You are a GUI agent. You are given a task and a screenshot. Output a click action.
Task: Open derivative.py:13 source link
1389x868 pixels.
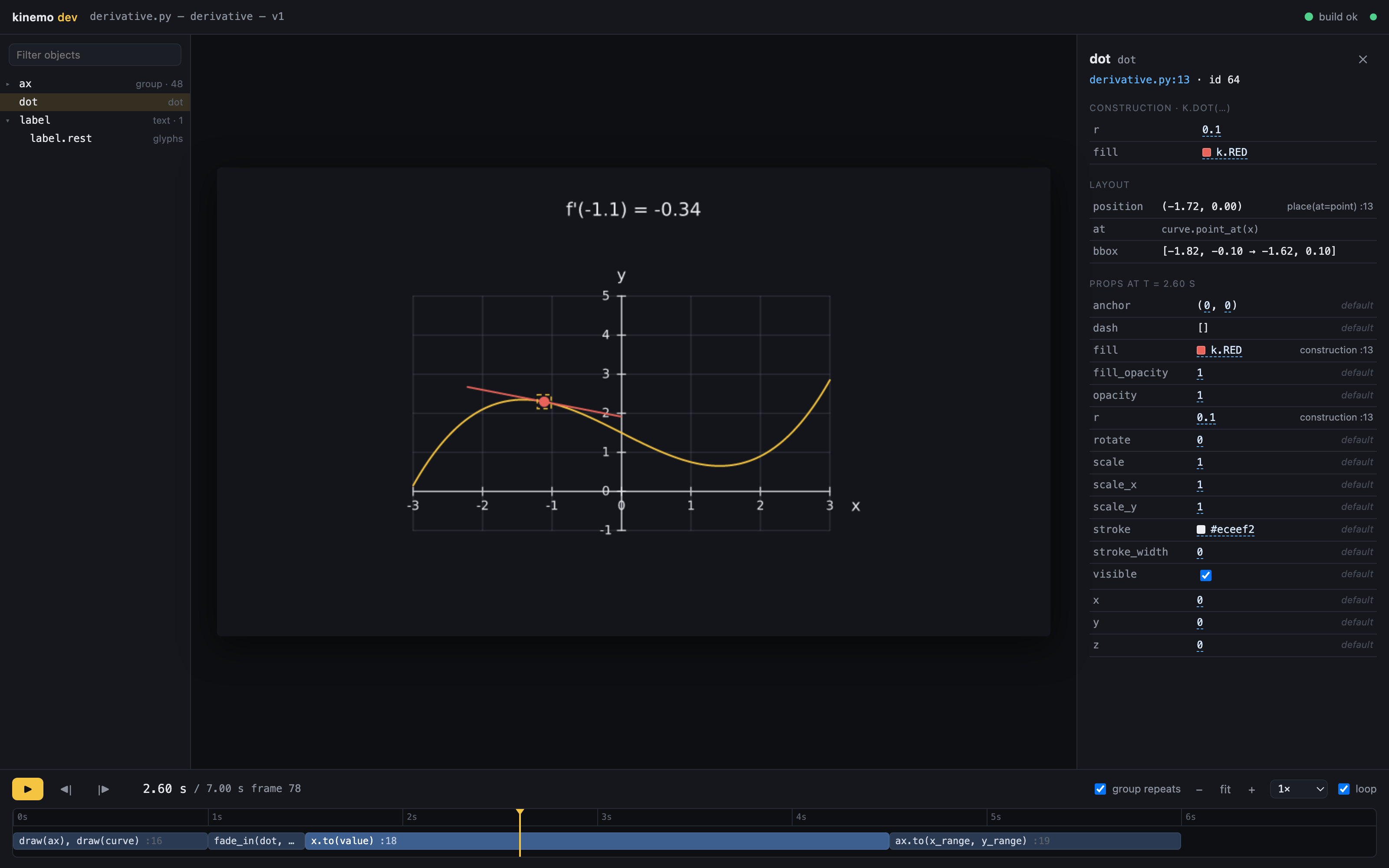[x=1139, y=80]
